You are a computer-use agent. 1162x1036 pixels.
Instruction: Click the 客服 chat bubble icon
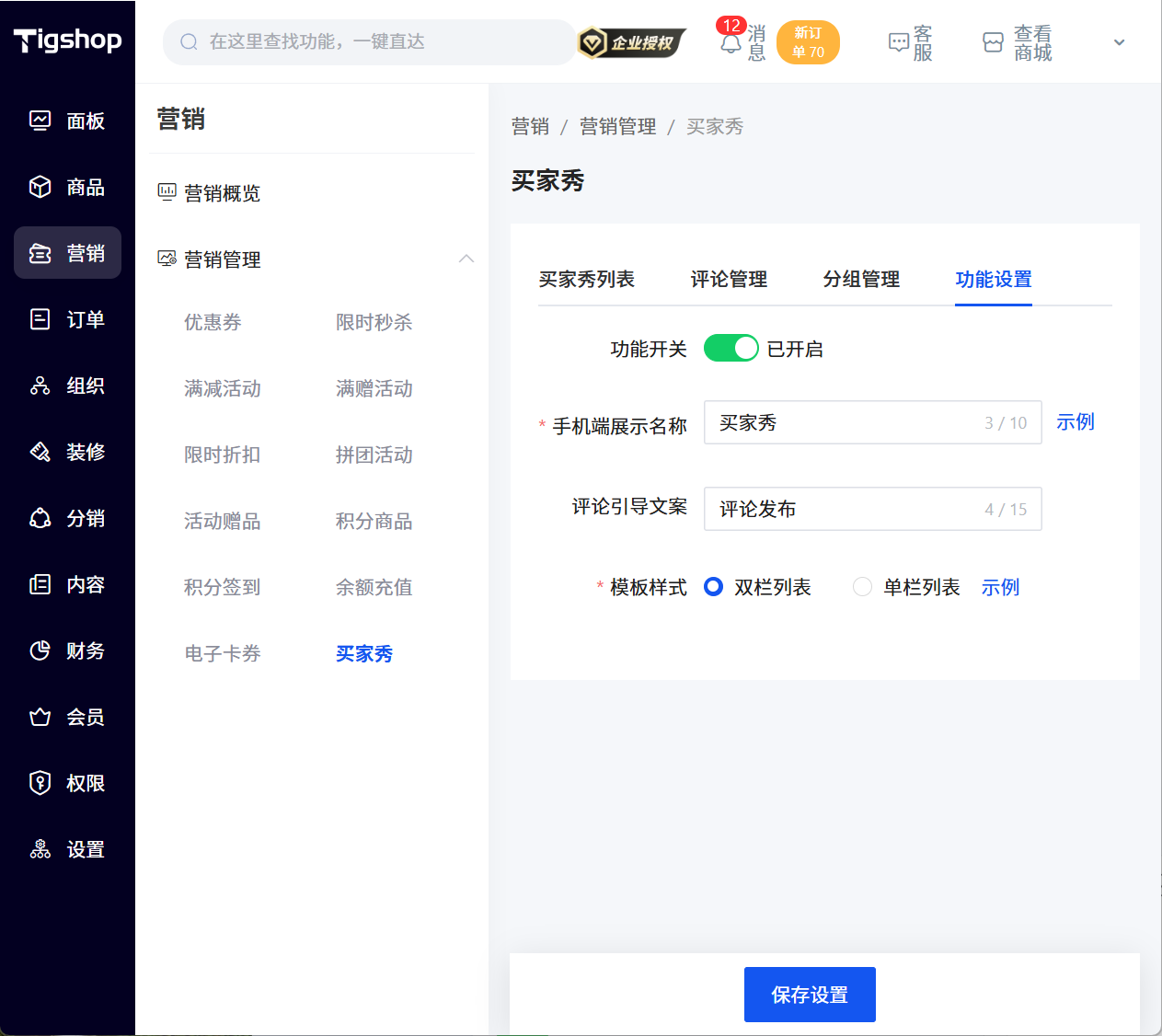[899, 42]
